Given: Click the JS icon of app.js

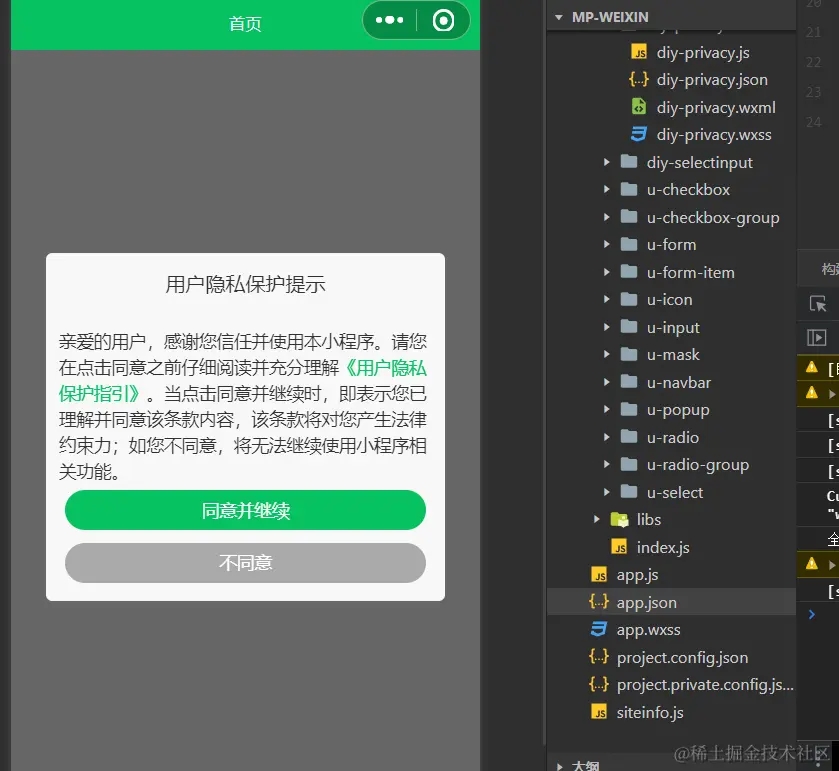Looking at the screenshot, I should pyautogui.click(x=599, y=575).
